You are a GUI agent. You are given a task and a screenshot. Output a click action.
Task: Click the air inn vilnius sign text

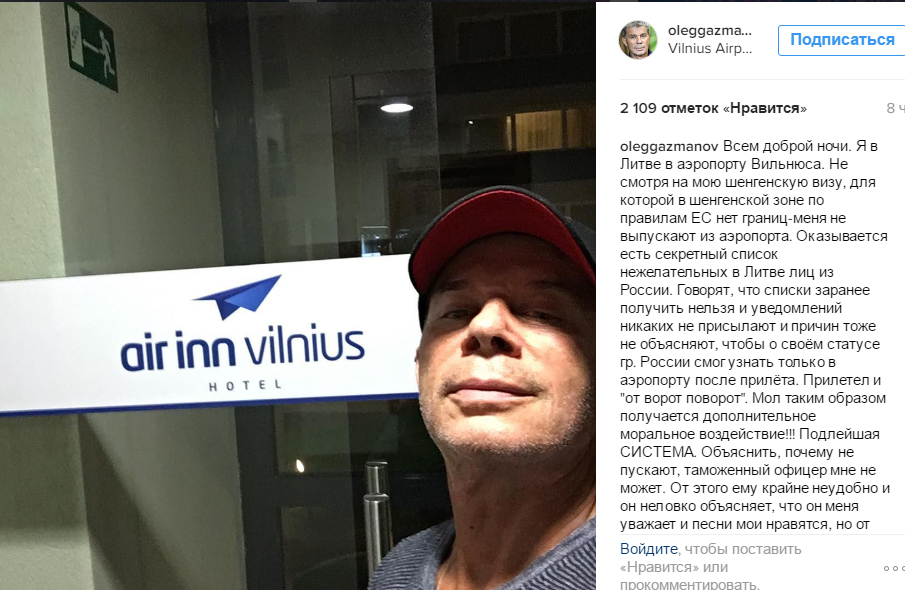tap(242, 348)
